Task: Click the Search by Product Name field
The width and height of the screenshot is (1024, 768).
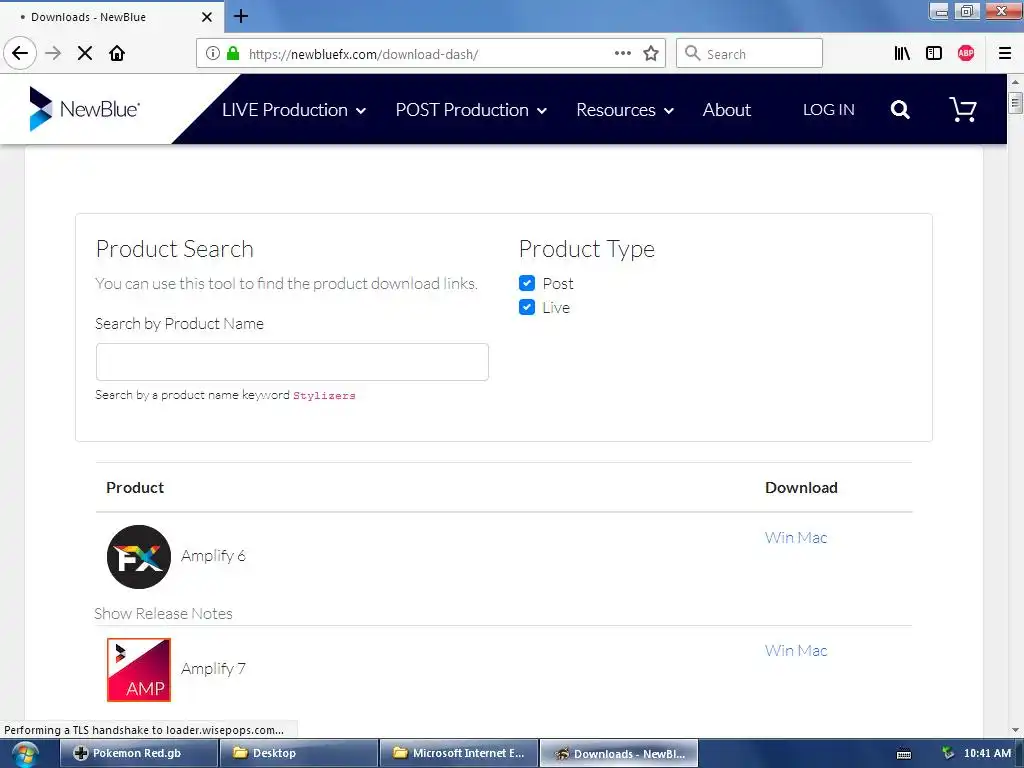Action: [292, 362]
